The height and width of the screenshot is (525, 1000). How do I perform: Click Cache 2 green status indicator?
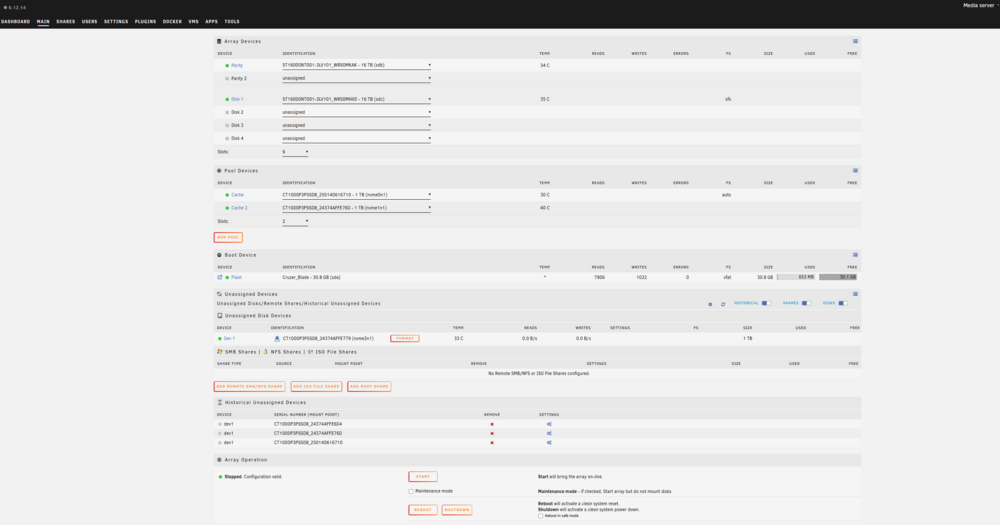coord(227,208)
